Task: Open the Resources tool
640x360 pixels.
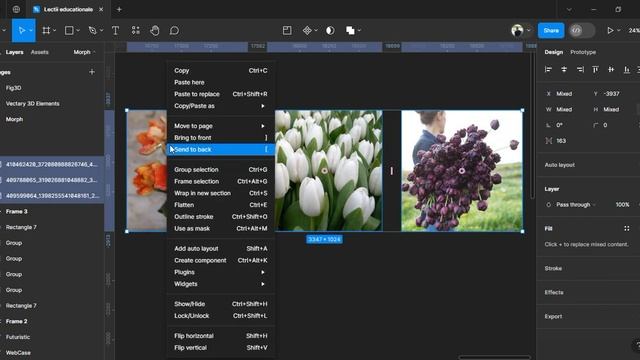Action: [136, 31]
